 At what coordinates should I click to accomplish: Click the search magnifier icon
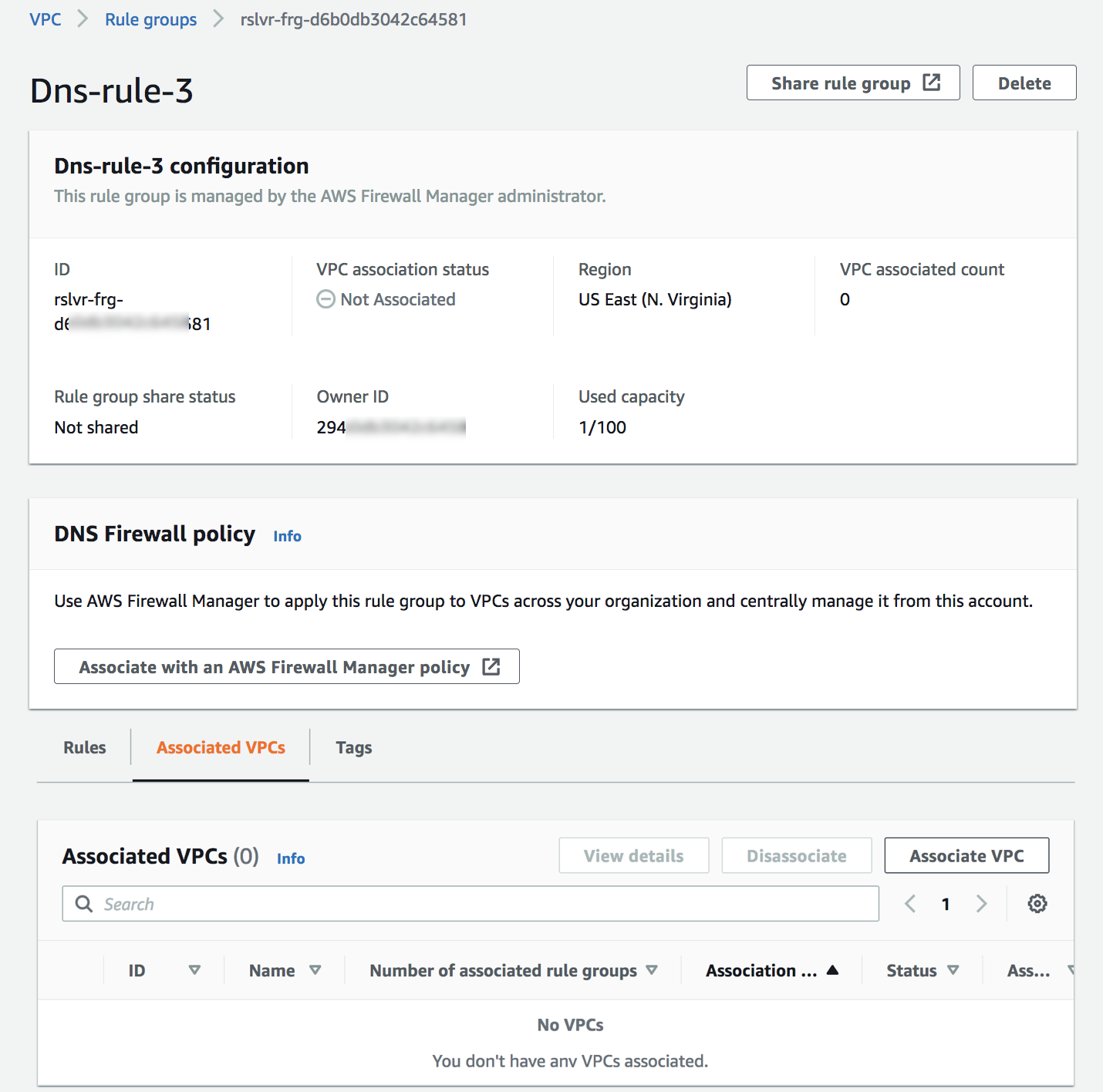(x=84, y=904)
